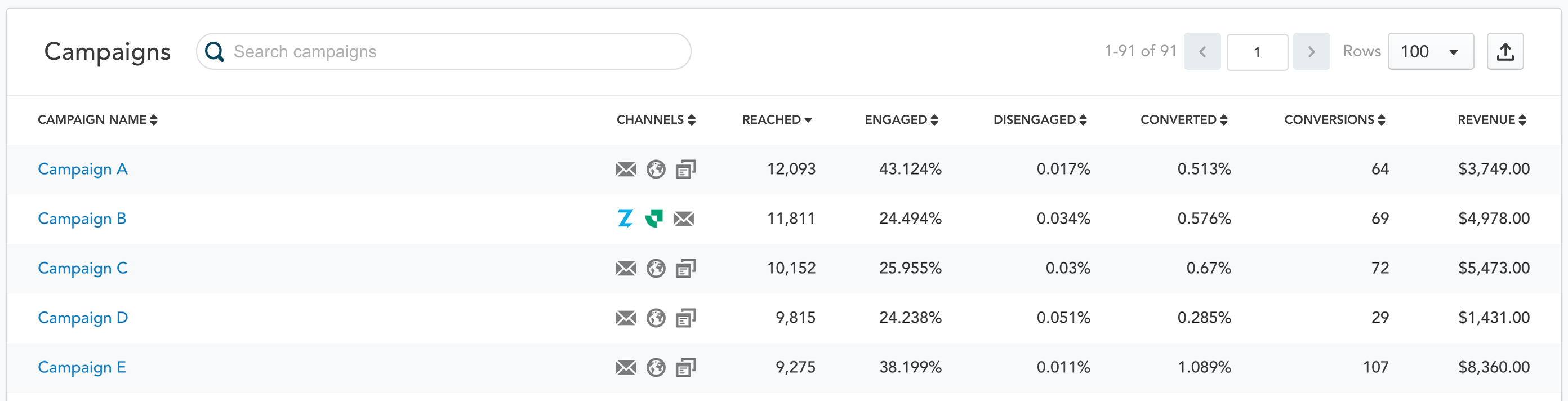Image resolution: width=1568 pixels, height=401 pixels.
Task: Click the magnifier search icon
Action: pyautogui.click(x=214, y=52)
